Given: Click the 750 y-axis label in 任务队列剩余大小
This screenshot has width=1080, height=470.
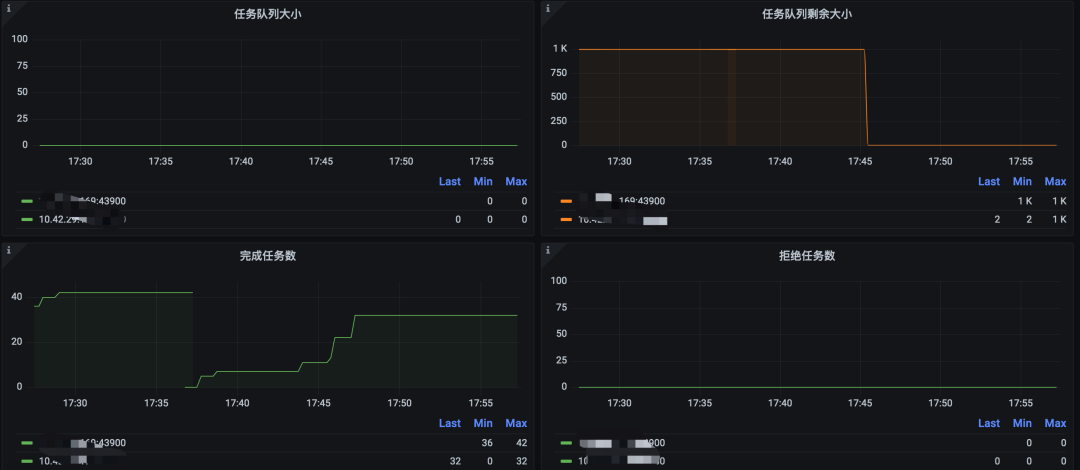Looking at the screenshot, I should point(558,73).
